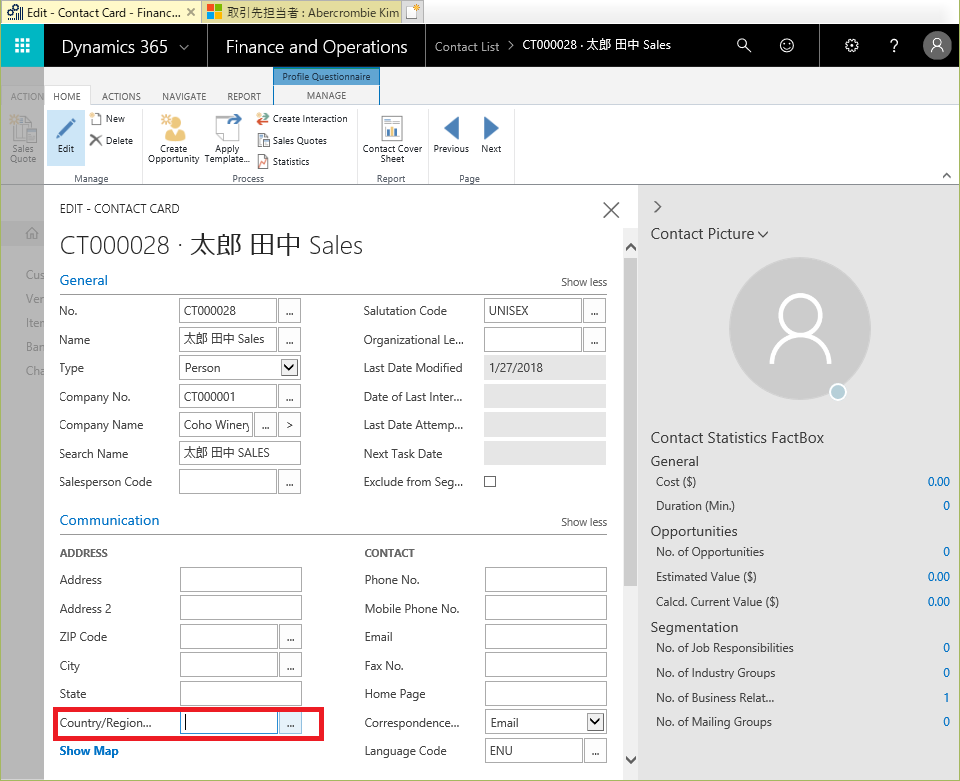Viewport: 960px width, 781px height.
Task: Open the user account avatar
Action: pos(937,45)
